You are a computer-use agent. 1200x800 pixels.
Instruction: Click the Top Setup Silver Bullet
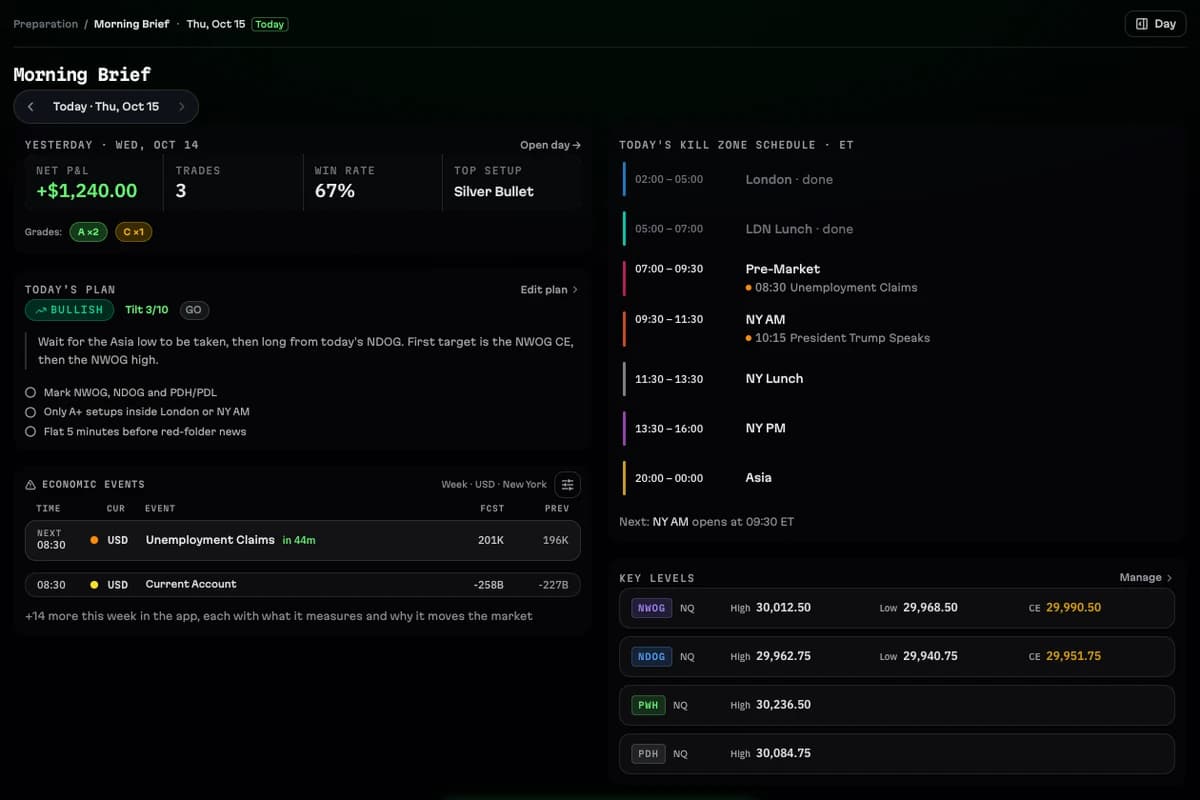tap(494, 192)
